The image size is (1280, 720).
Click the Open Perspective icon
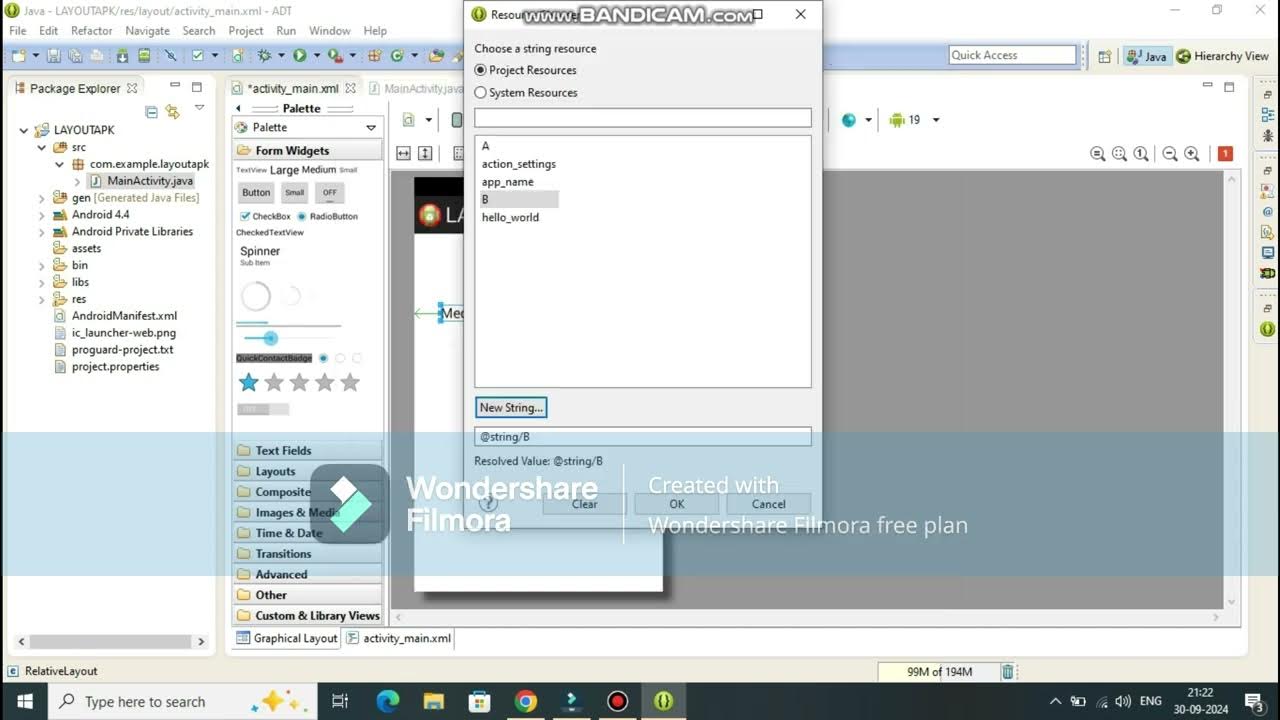tap(1104, 56)
